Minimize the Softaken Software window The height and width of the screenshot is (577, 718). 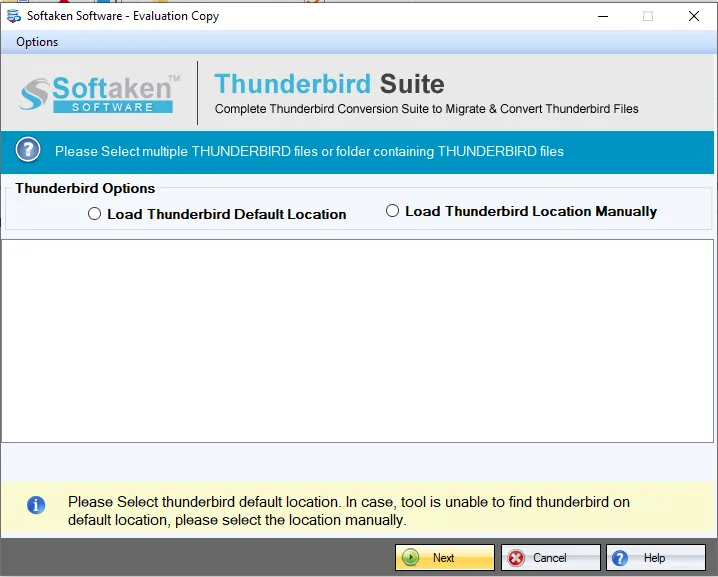[603, 16]
